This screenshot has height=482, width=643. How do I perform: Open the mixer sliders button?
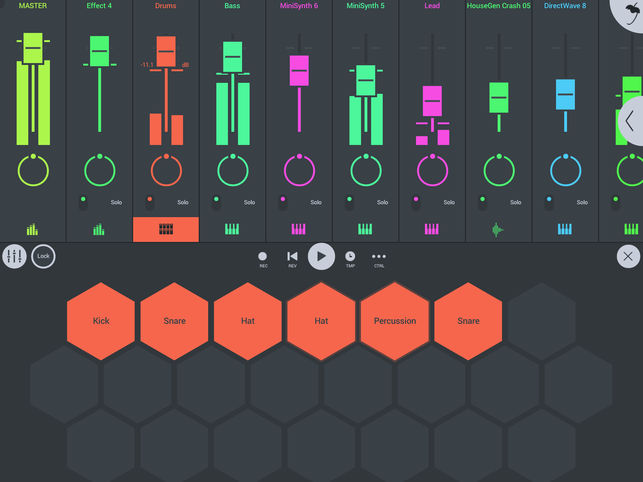click(14, 256)
